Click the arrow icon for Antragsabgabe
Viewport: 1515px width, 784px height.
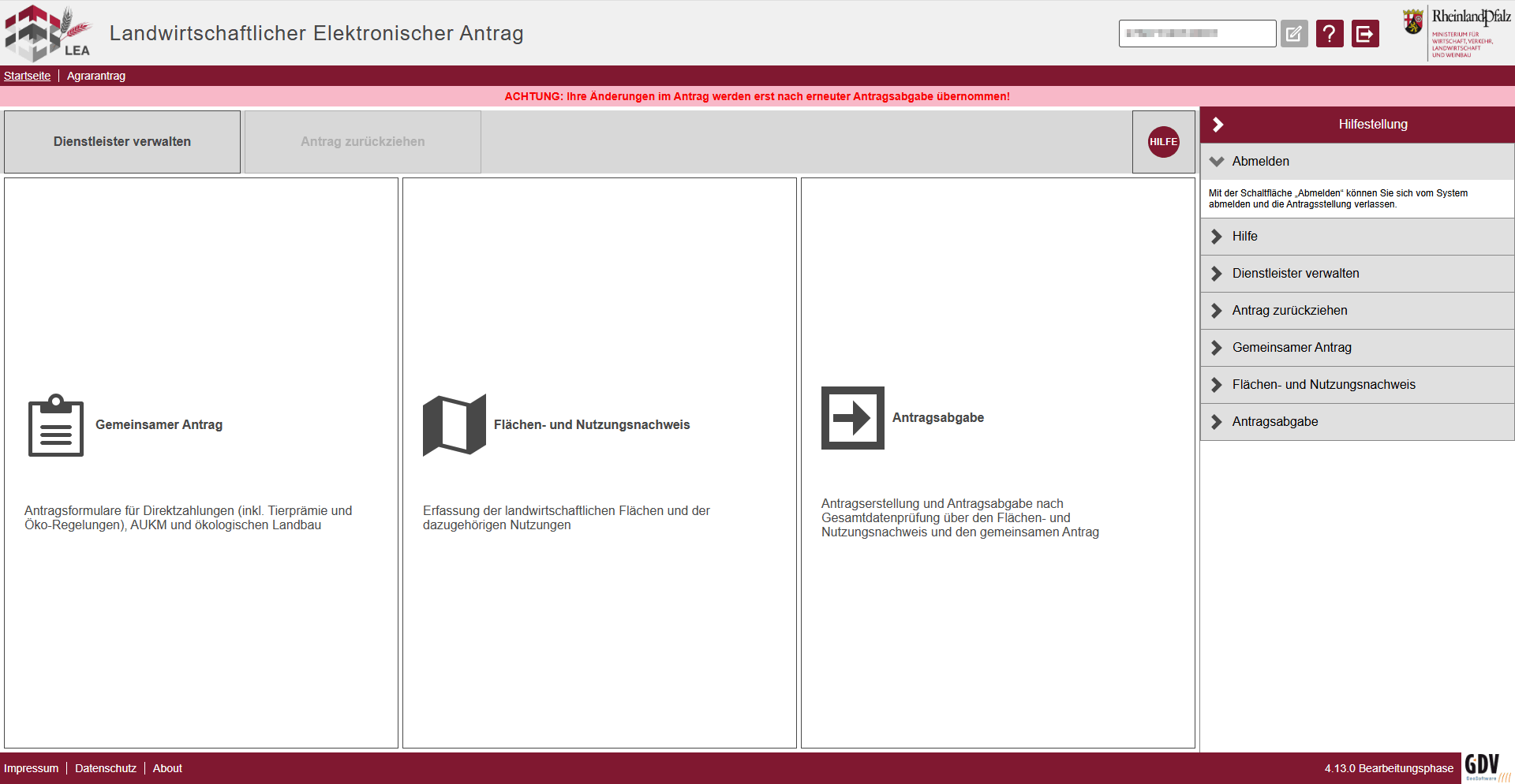click(x=852, y=418)
